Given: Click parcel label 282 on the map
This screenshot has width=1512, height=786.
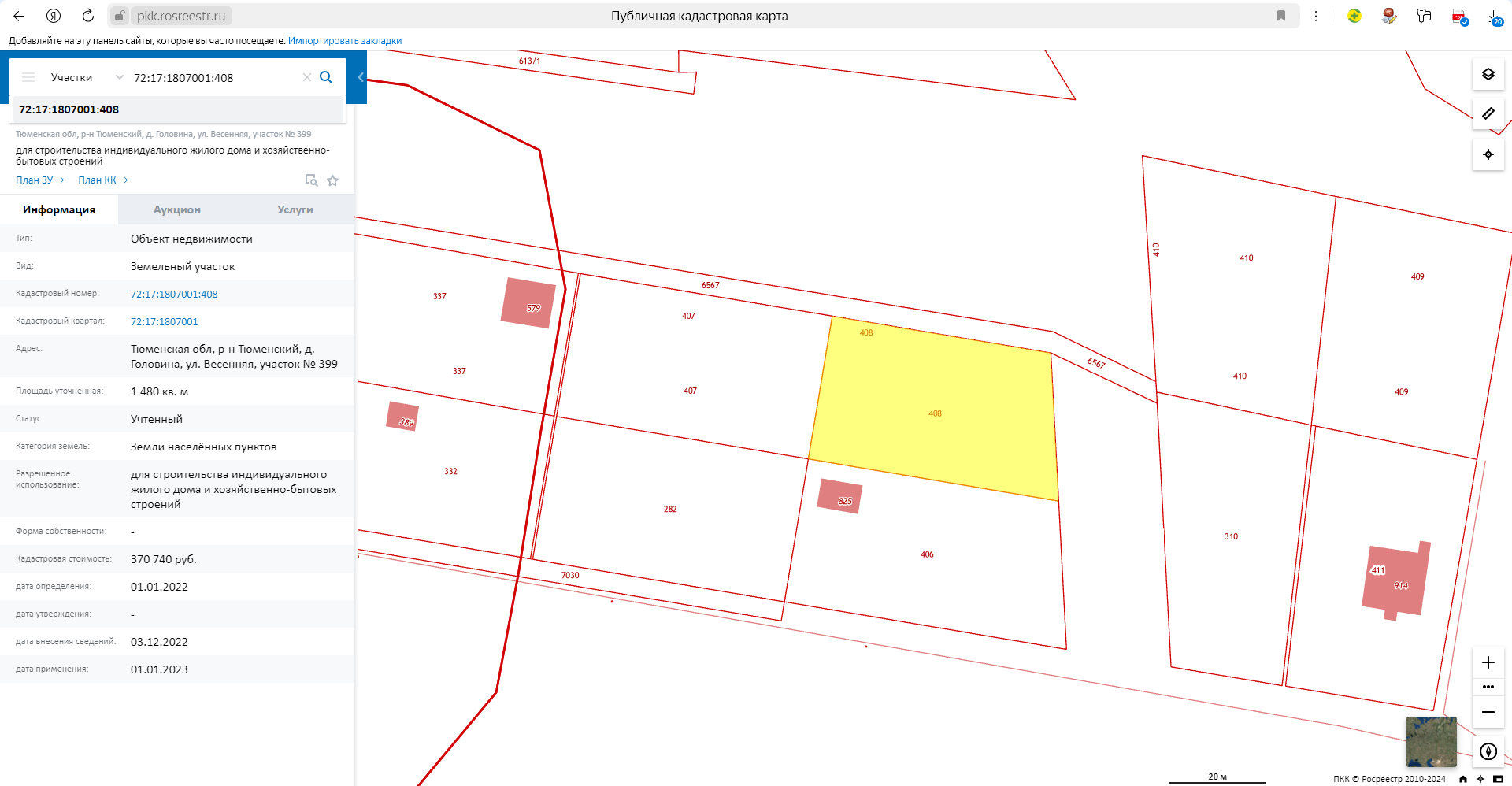Looking at the screenshot, I should point(670,509).
